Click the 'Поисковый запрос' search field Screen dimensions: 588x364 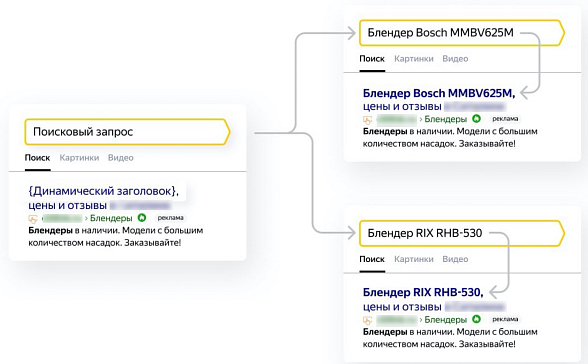127,132
